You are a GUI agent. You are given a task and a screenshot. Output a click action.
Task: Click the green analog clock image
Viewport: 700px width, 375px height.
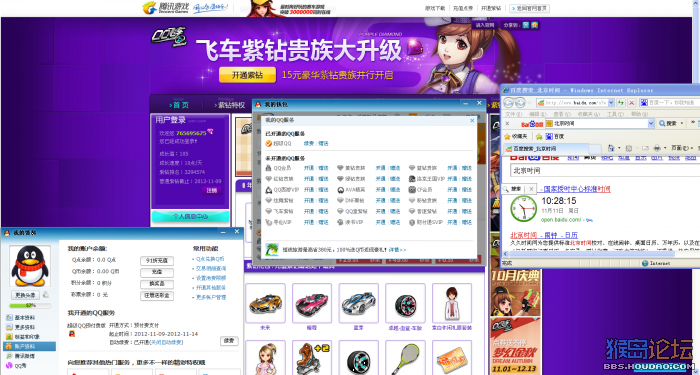coord(523,208)
